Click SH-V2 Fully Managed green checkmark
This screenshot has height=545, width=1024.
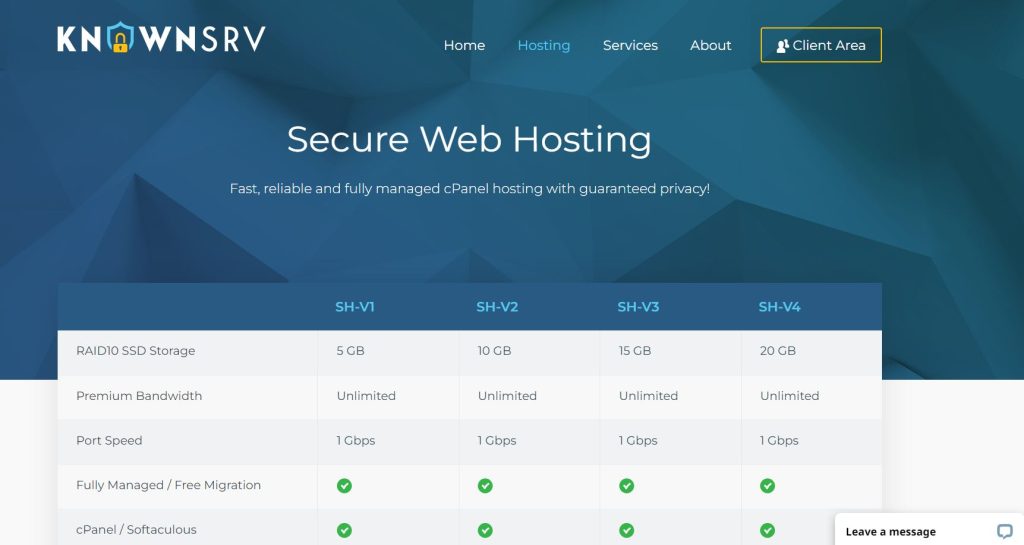tap(485, 486)
